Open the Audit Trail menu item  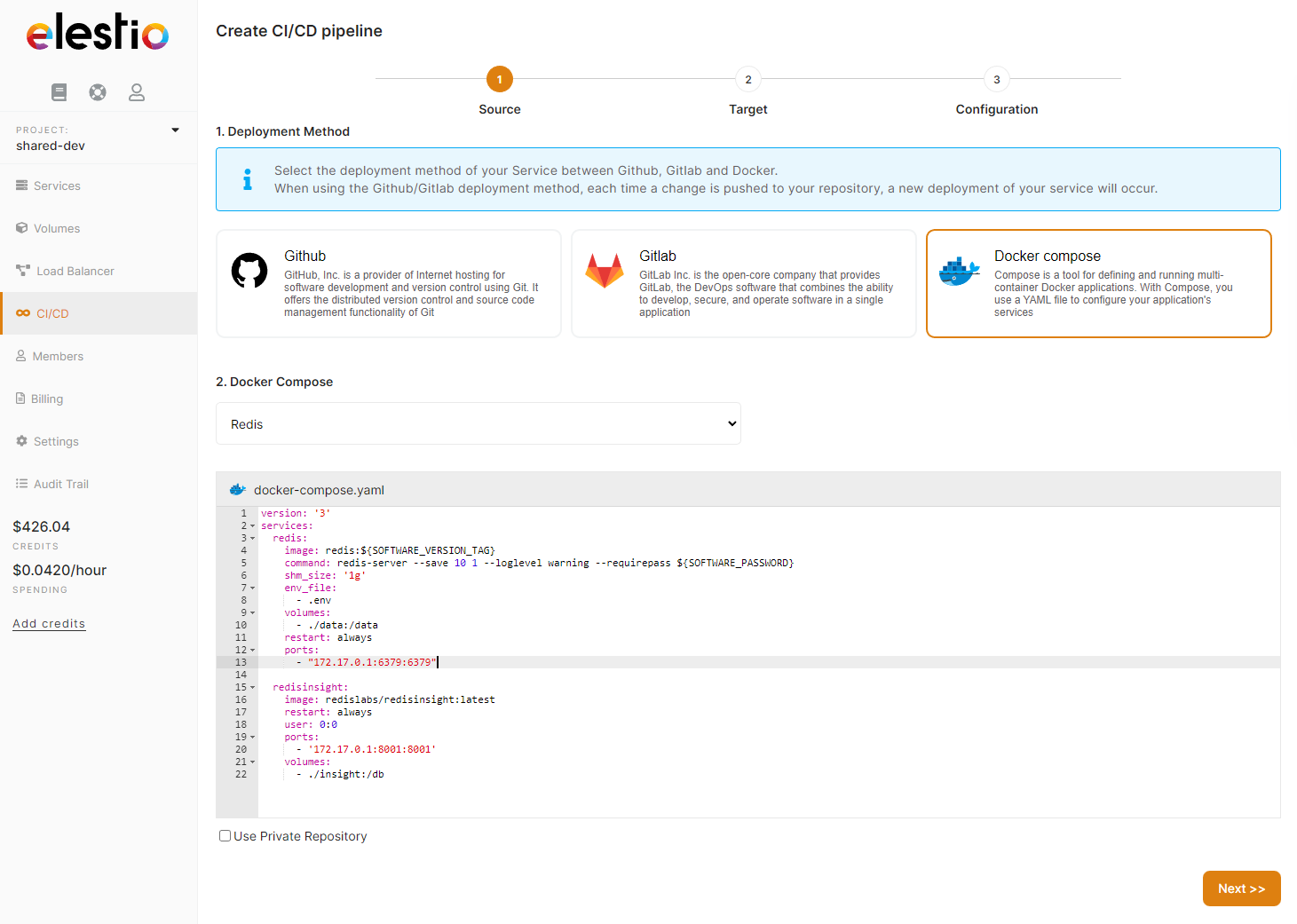click(x=60, y=484)
